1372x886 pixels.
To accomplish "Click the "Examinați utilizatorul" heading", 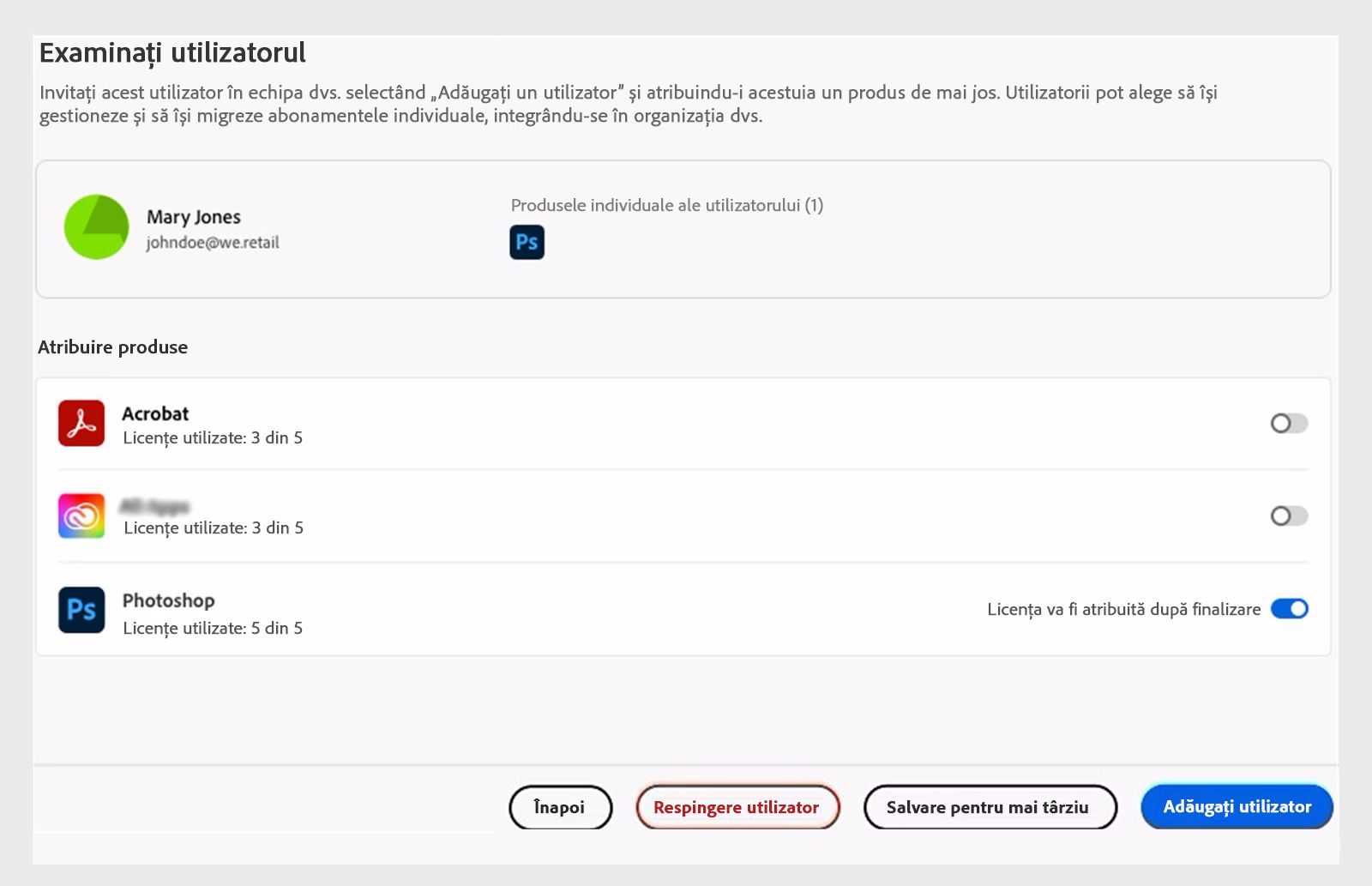I will click(x=172, y=53).
